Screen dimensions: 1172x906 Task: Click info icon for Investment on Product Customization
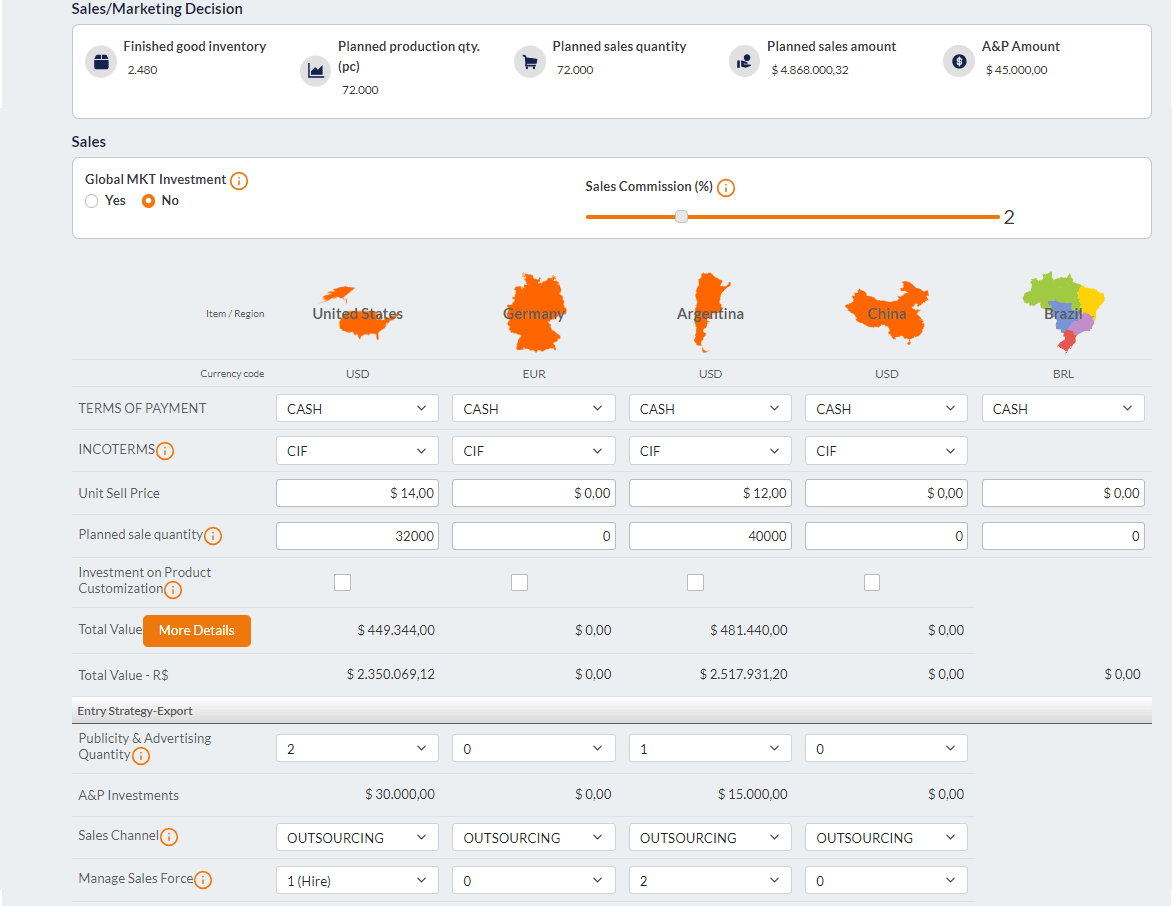coord(173,590)
